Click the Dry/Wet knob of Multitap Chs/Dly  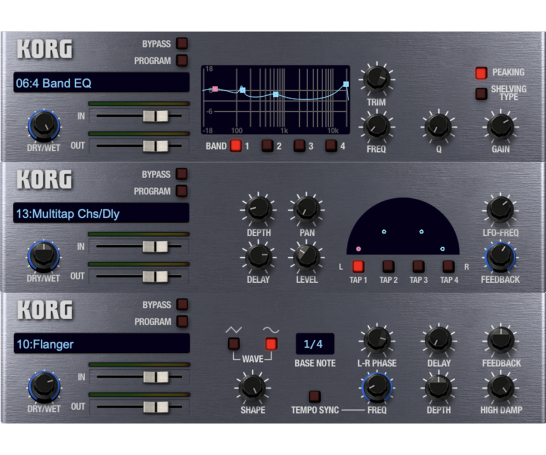[x=44, y=256]
